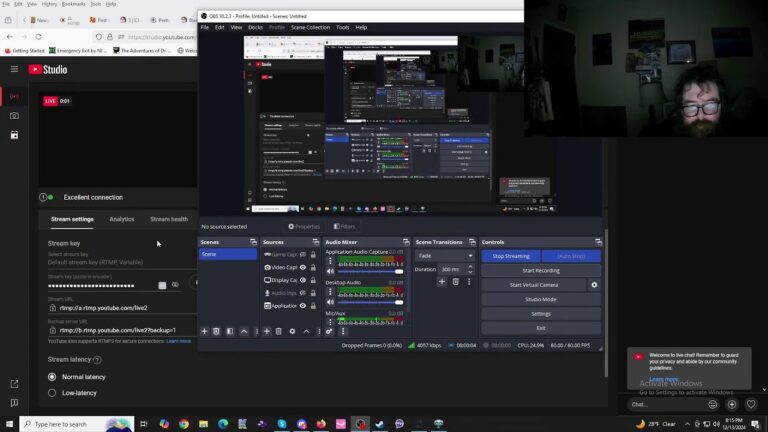768x432 pixels.
Task: Toggle lock on Video Capture source
Action: pyautogui.click(x=313, y=267)
